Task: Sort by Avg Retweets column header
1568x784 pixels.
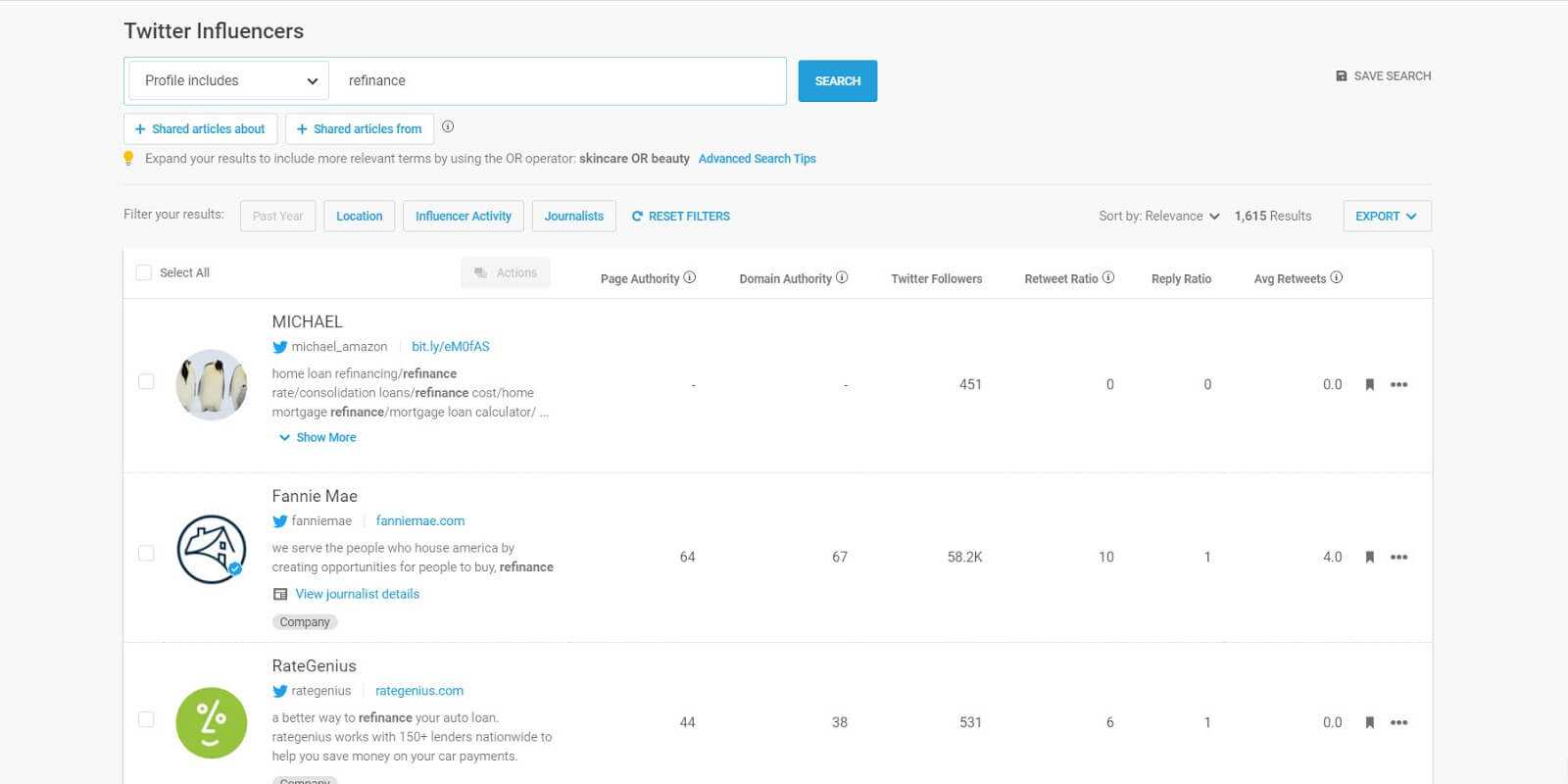Action: [1290, 278]
